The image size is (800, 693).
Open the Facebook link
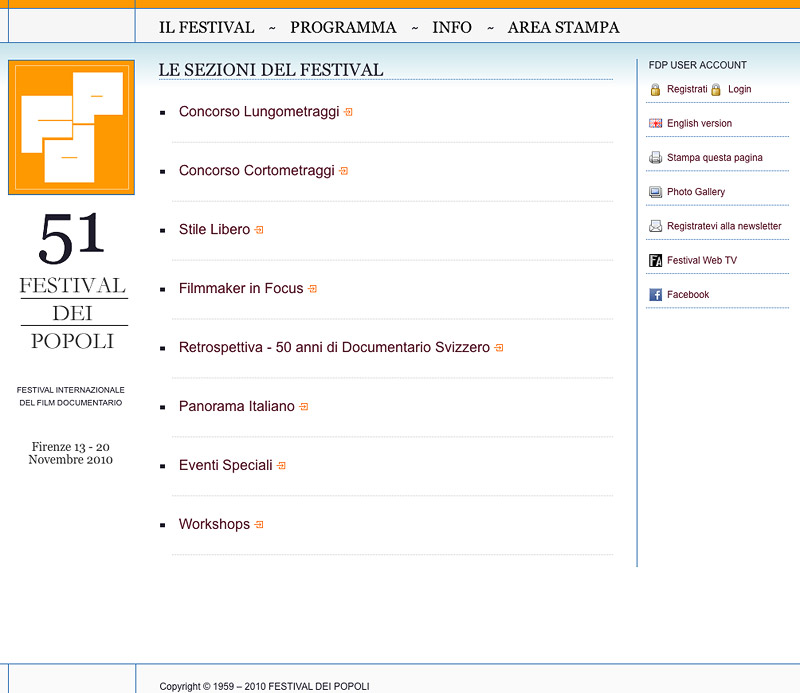click(x=688, y=294)
